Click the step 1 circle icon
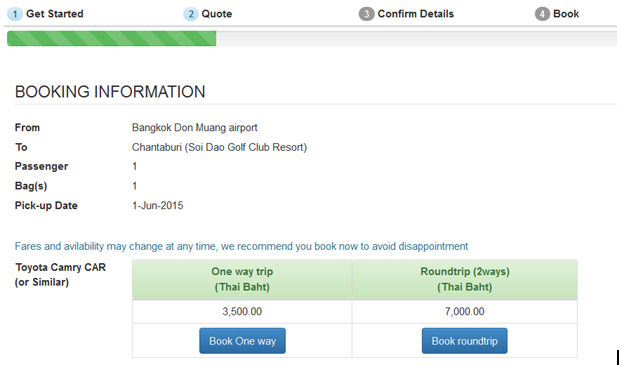Viewport: 622px width, 383px height. [15, 14]
